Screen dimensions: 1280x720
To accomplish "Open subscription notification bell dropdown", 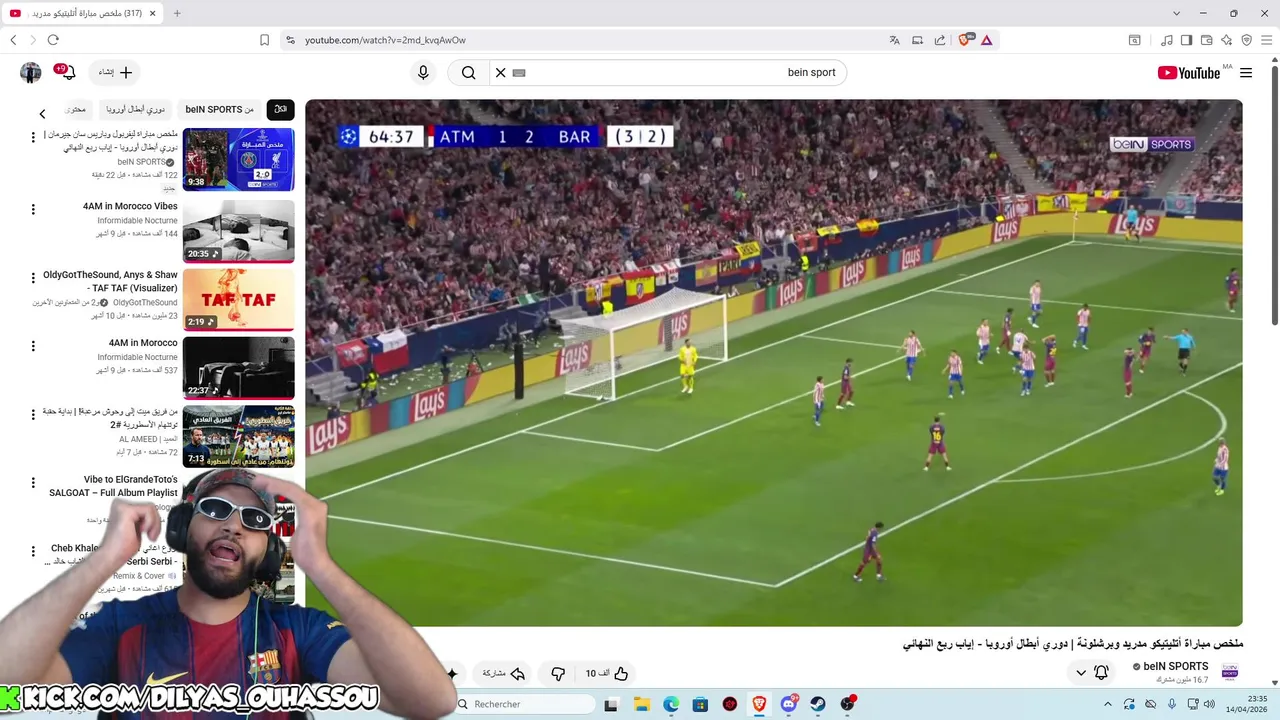I will click(x=1091, y=673).
